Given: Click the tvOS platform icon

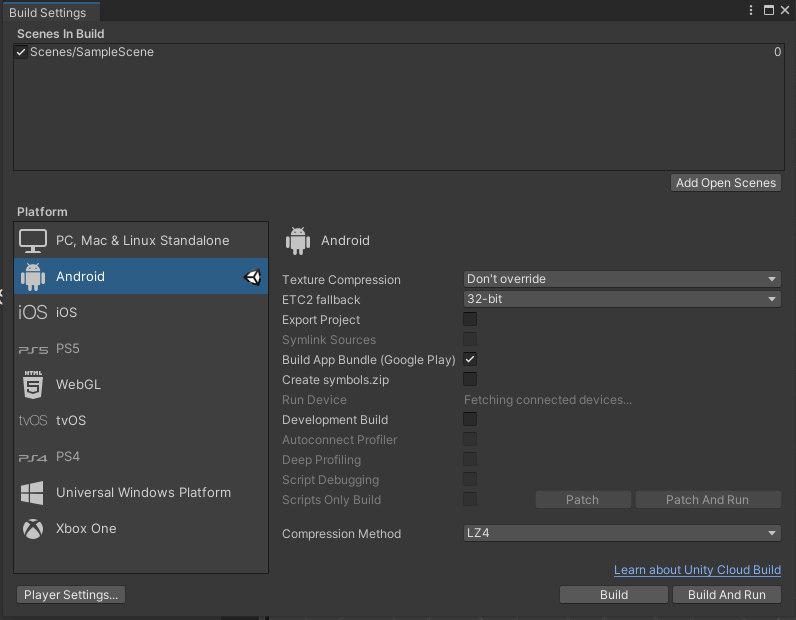Looking at the screenshot, I should (x=33, y=420).
